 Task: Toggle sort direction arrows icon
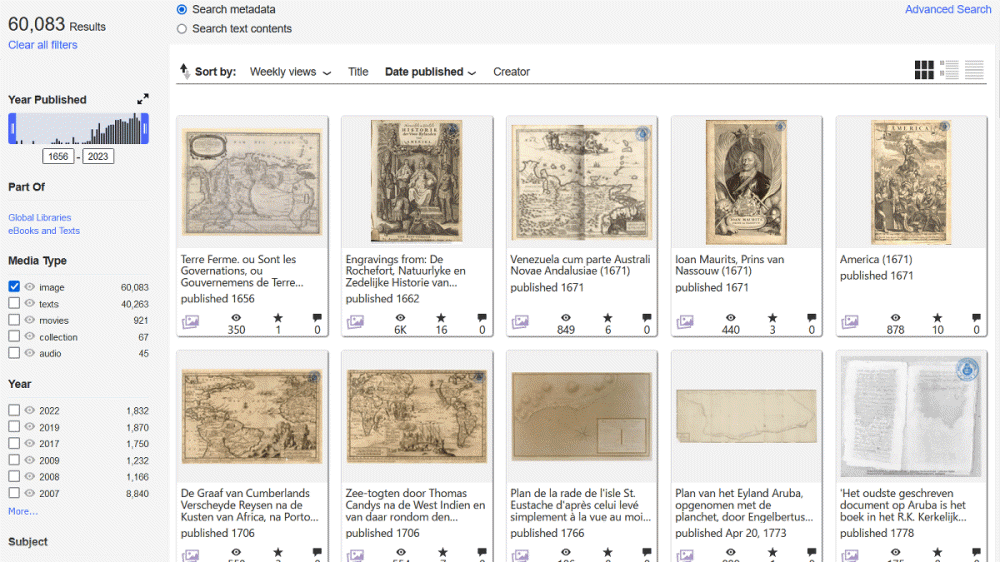184,71
